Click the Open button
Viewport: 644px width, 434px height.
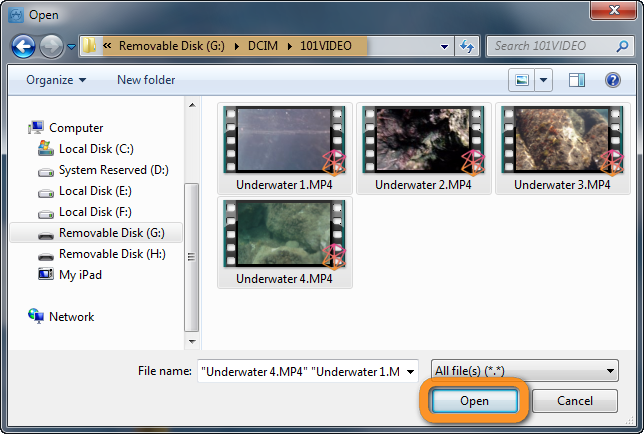[474, 401]
